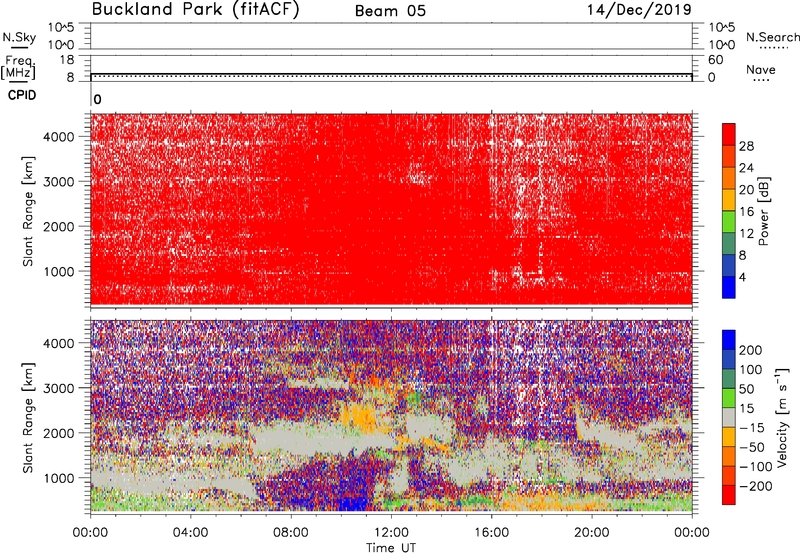Image resolution: width=800 pixels, height=554 pixels.
Task: Select the Freq. [MHz] axis label
Action: 18,67
